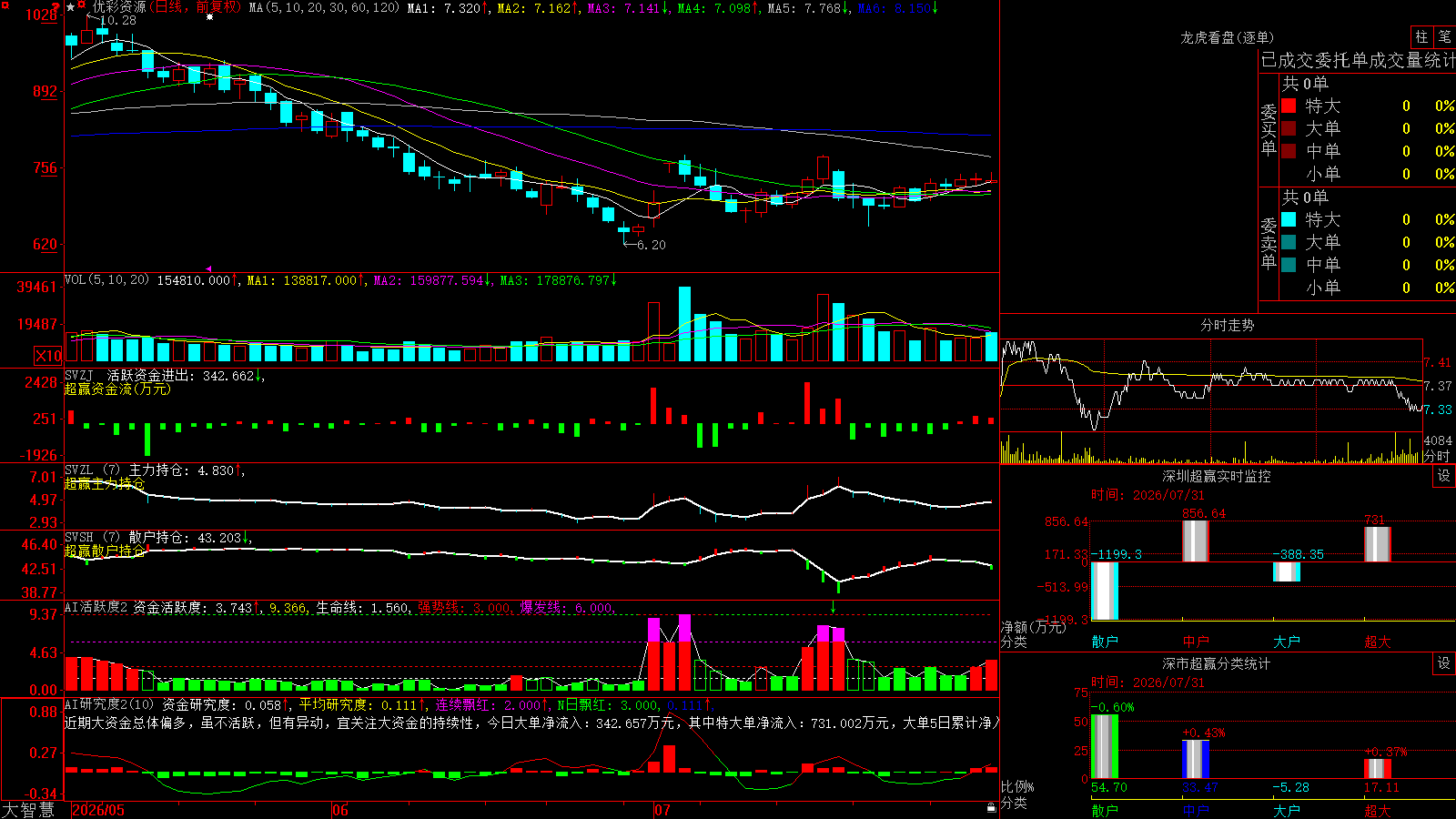Click the 已成交委托单成交量统计 header
Viewport: 1456px width, 819px height.
coord(1358,60)
